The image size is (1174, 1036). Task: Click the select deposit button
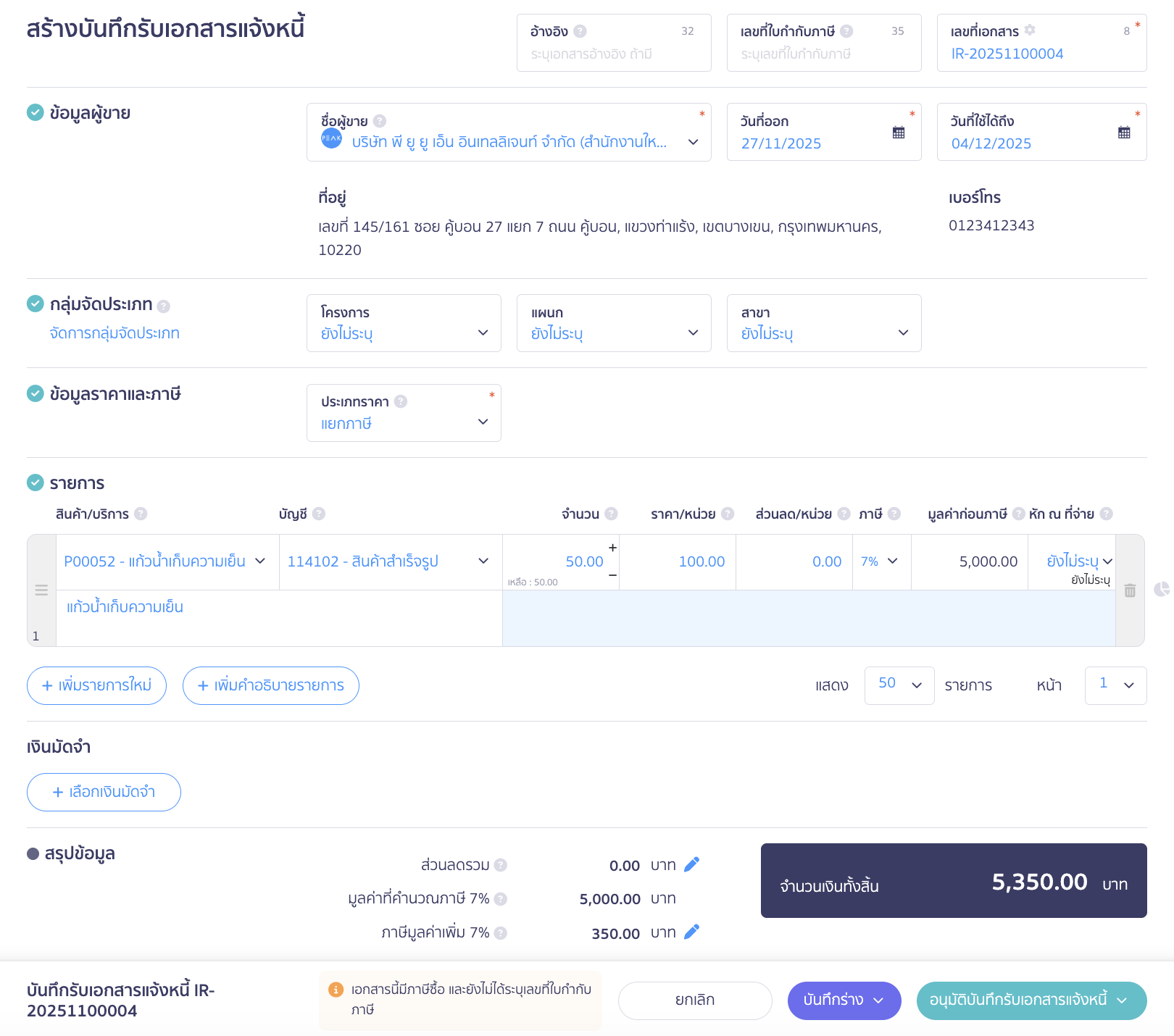tap(104, 792)
